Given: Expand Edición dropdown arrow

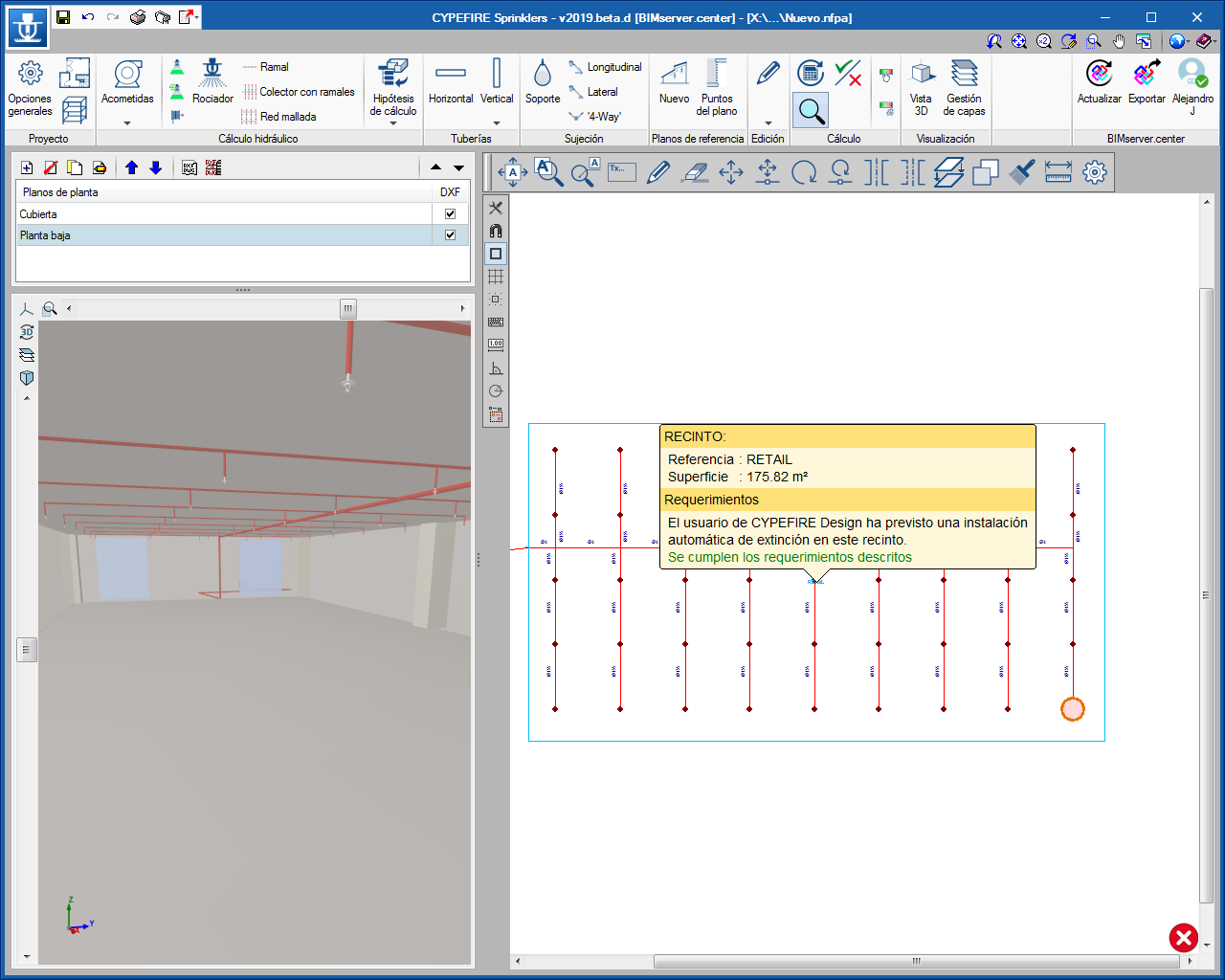Looking at the screenshot, I should pyautogui.click(x=768, y=123).
